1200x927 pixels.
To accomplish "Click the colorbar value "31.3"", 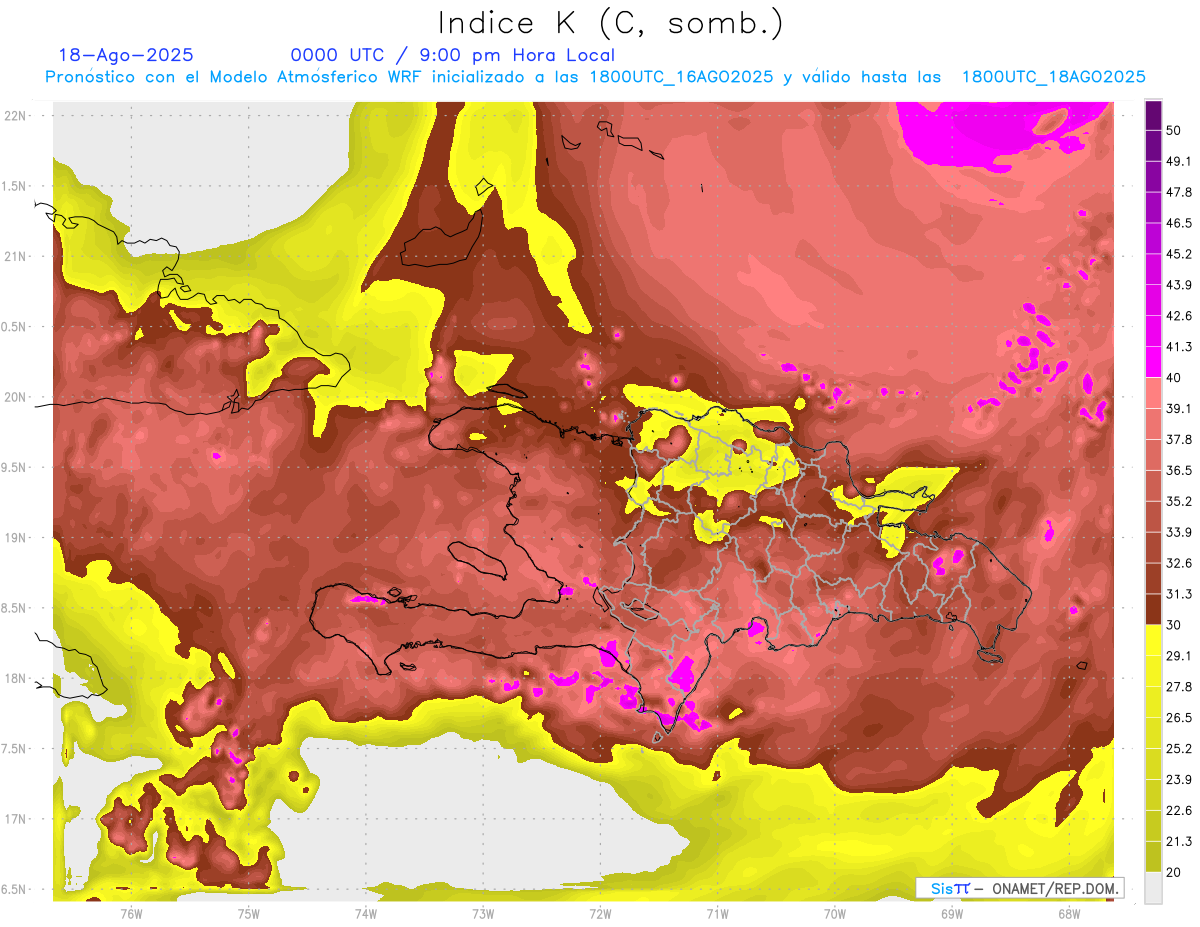I will click(1179, 594).
